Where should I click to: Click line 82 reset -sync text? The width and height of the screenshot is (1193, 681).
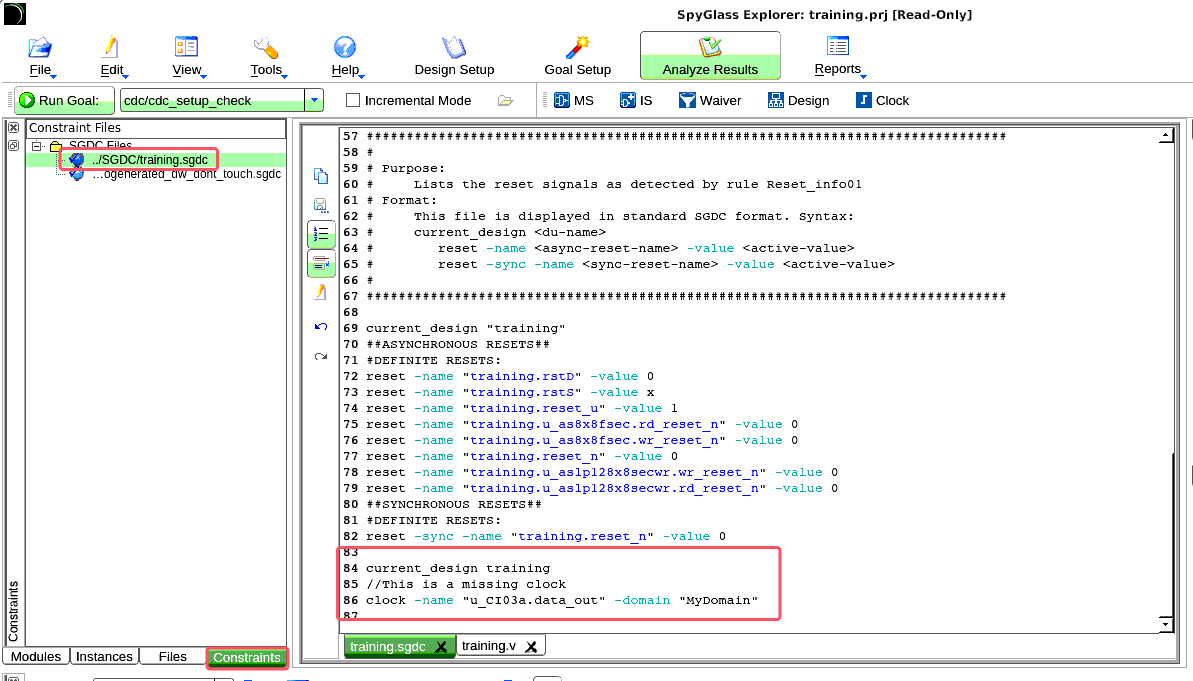tap(546, 536)
